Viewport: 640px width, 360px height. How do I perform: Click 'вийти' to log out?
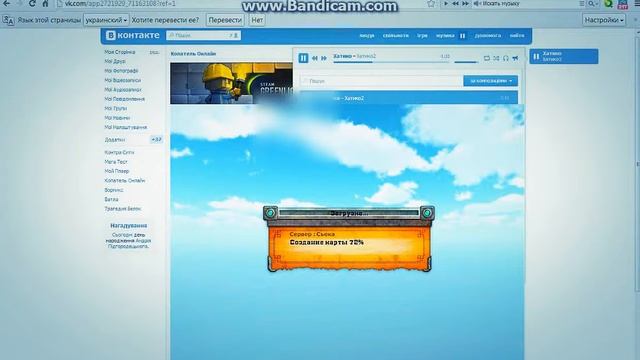tap(517, 36)
